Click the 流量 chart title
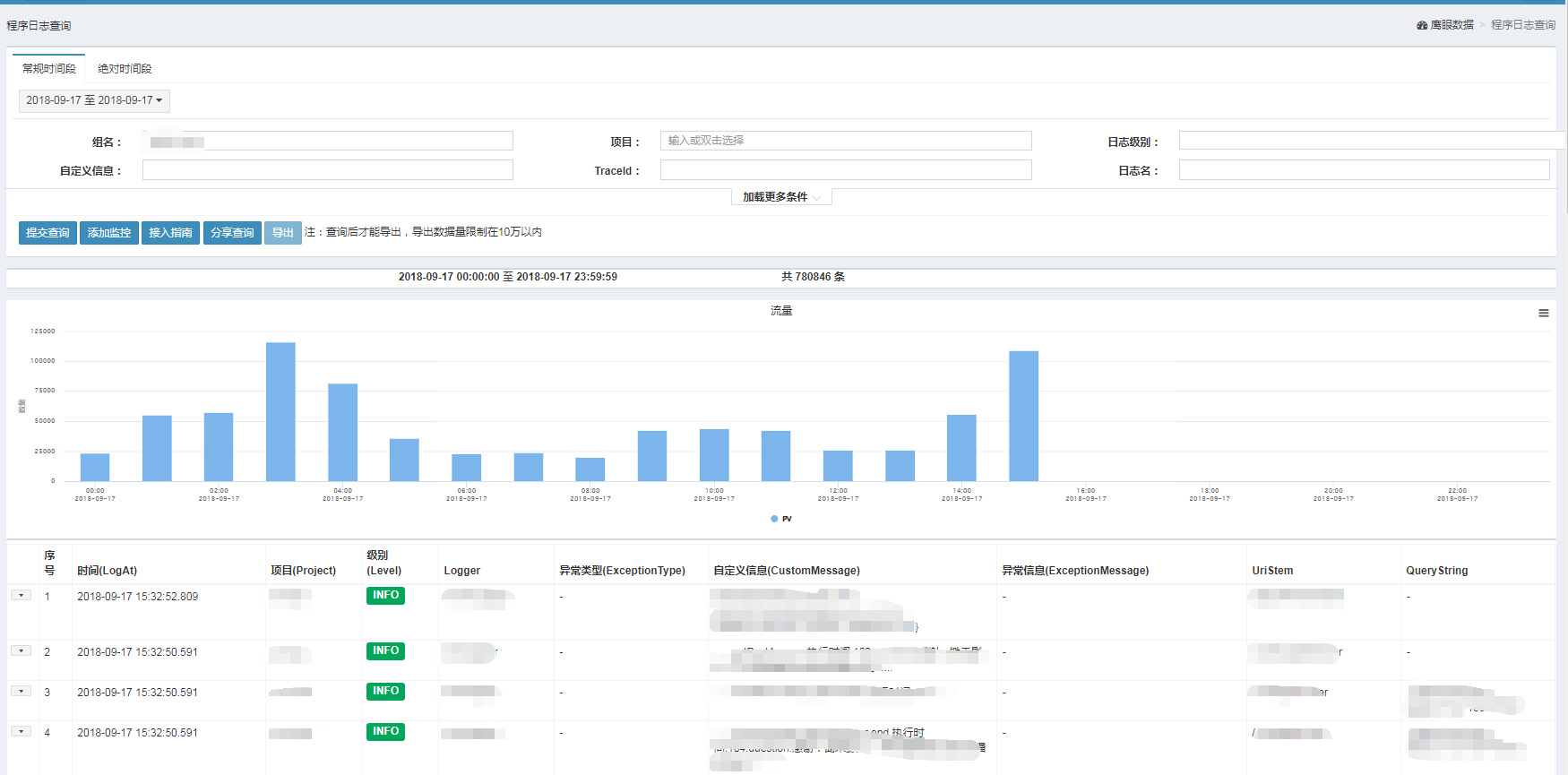This screenshot has height=775, width=1568. coord(781,311)
